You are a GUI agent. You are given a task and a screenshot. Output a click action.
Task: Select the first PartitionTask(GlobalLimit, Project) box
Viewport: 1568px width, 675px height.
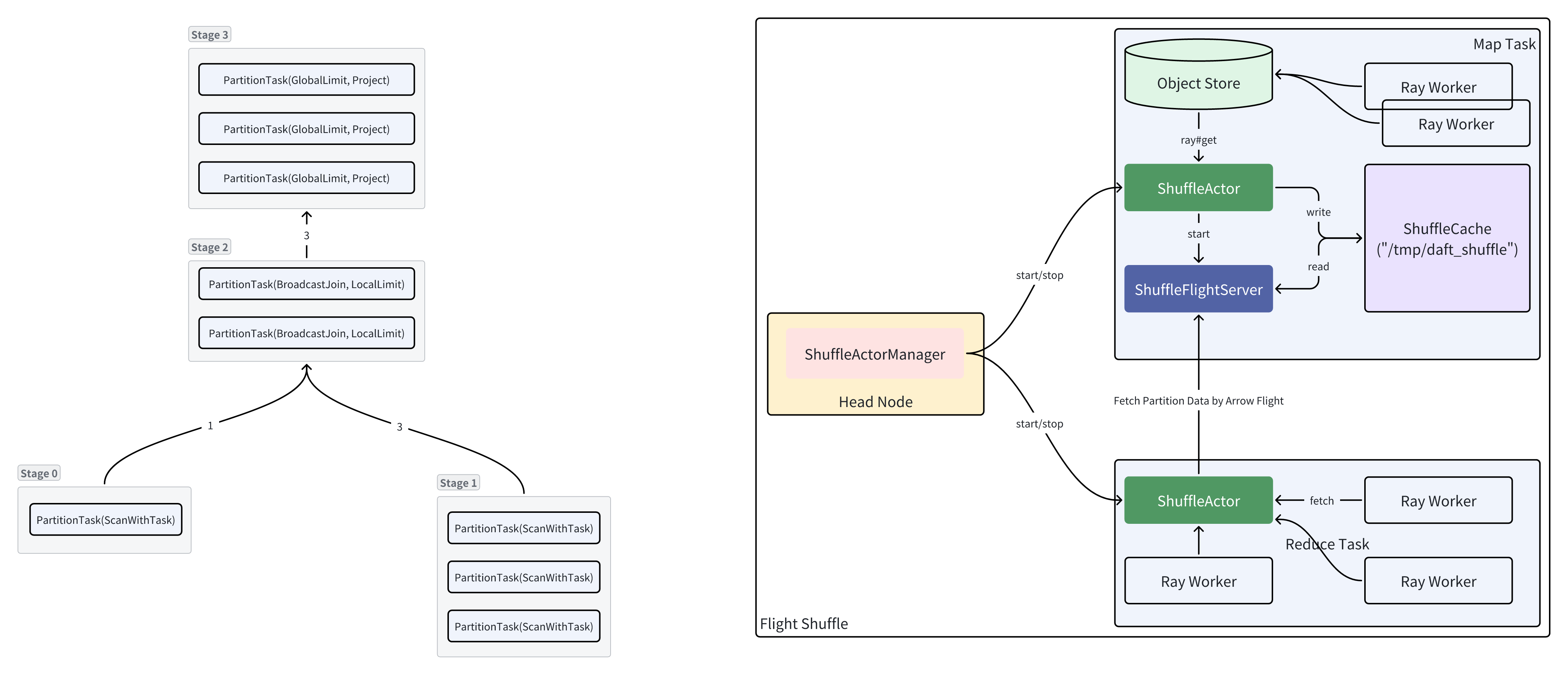click(306, 80)
